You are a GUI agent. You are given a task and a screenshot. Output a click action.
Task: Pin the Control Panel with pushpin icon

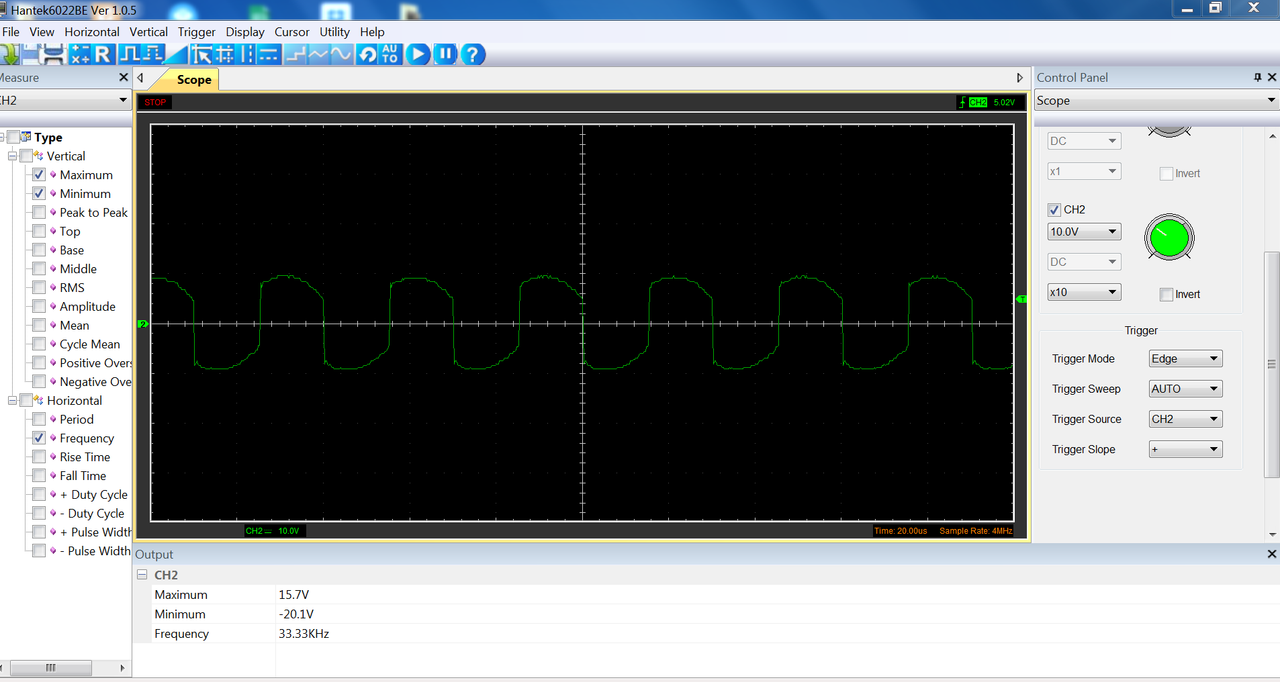[x=1257, y=77]
